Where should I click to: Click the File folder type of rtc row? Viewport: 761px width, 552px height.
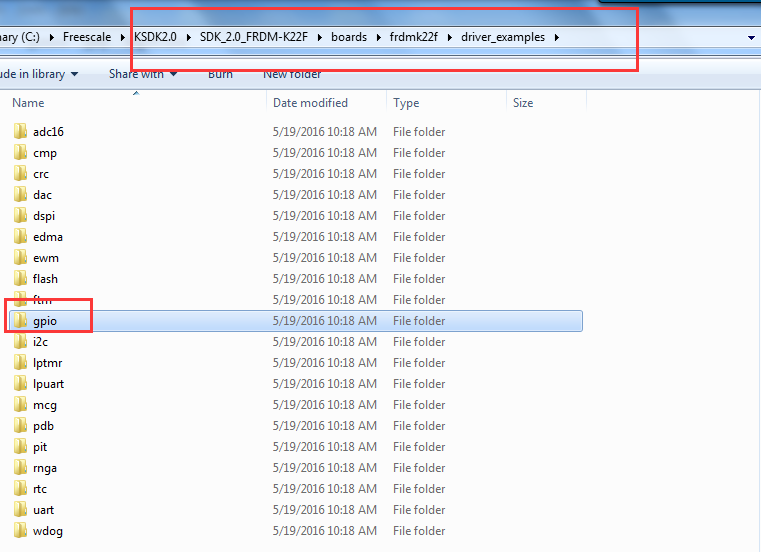pyautogui.click(x=419, y=488)
